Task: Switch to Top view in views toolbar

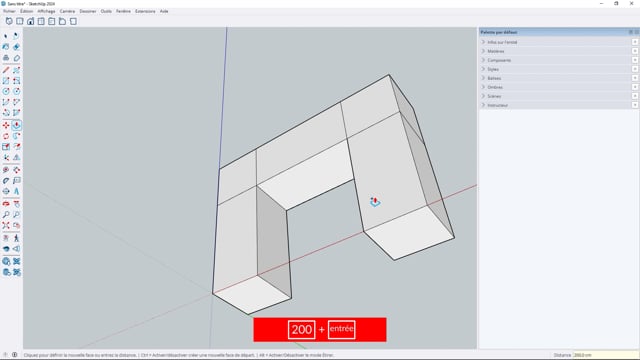Action: (x=20, y=21)
